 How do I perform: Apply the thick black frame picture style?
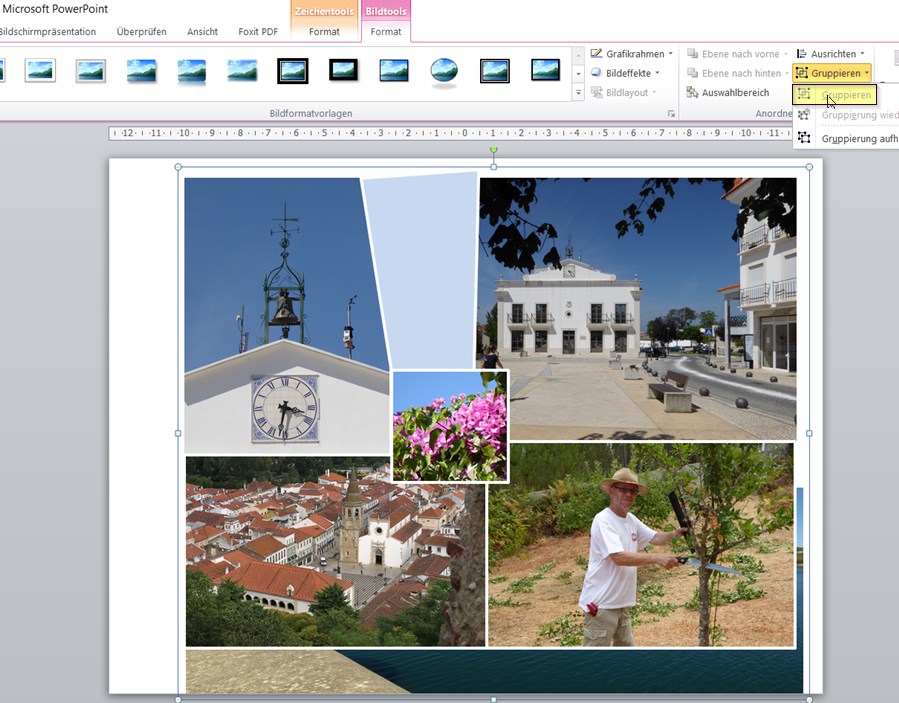(x=292, y=70)
